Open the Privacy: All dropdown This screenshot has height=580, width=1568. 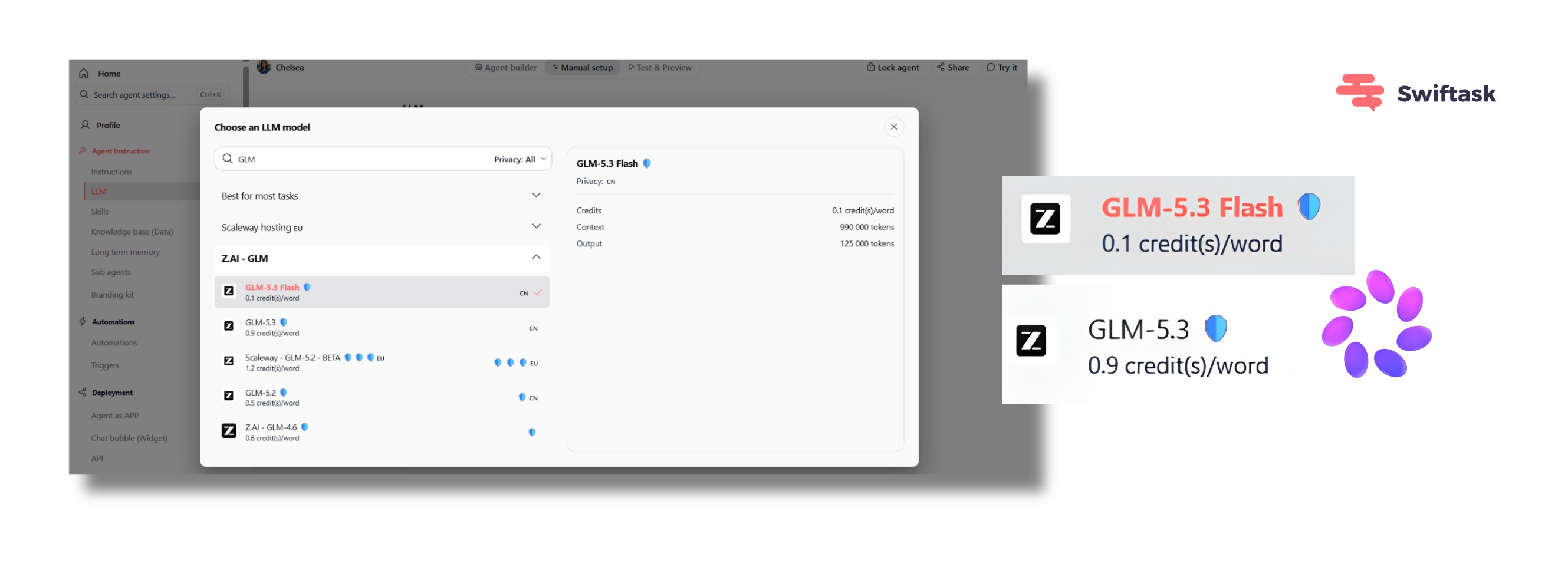519,159
